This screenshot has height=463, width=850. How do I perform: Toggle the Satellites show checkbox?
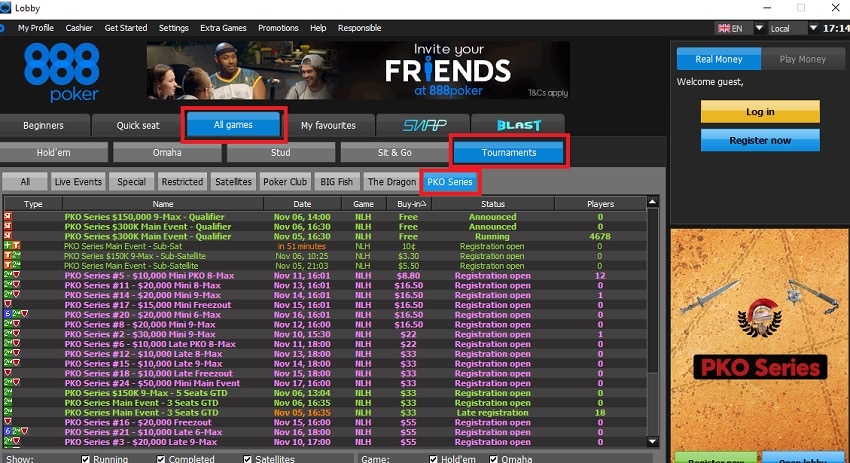(247, 459)
